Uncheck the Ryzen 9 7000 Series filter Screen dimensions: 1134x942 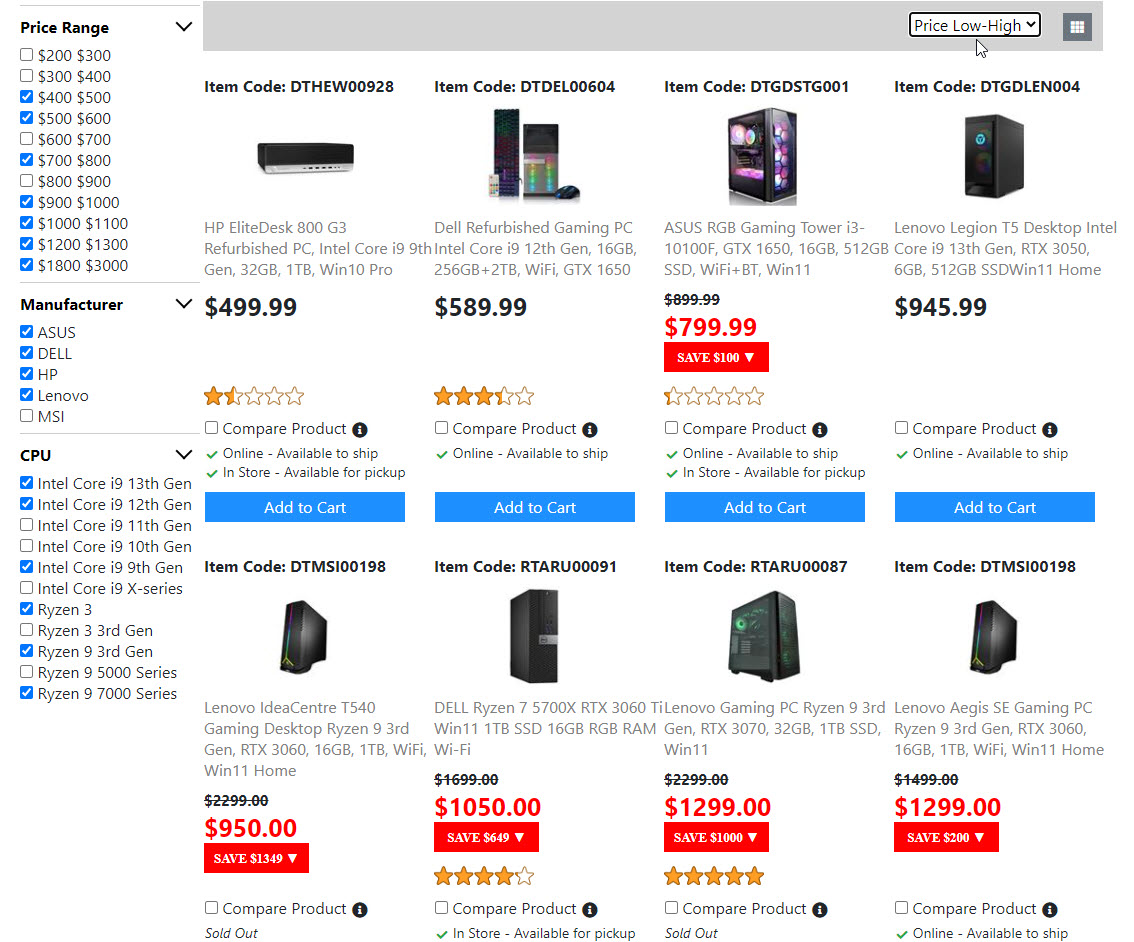[x=27, y=693]
